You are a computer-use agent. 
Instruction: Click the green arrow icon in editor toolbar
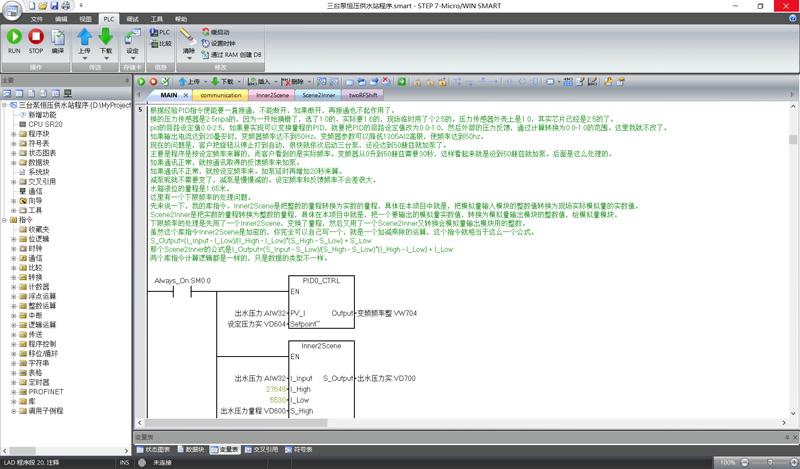(402, 82)
